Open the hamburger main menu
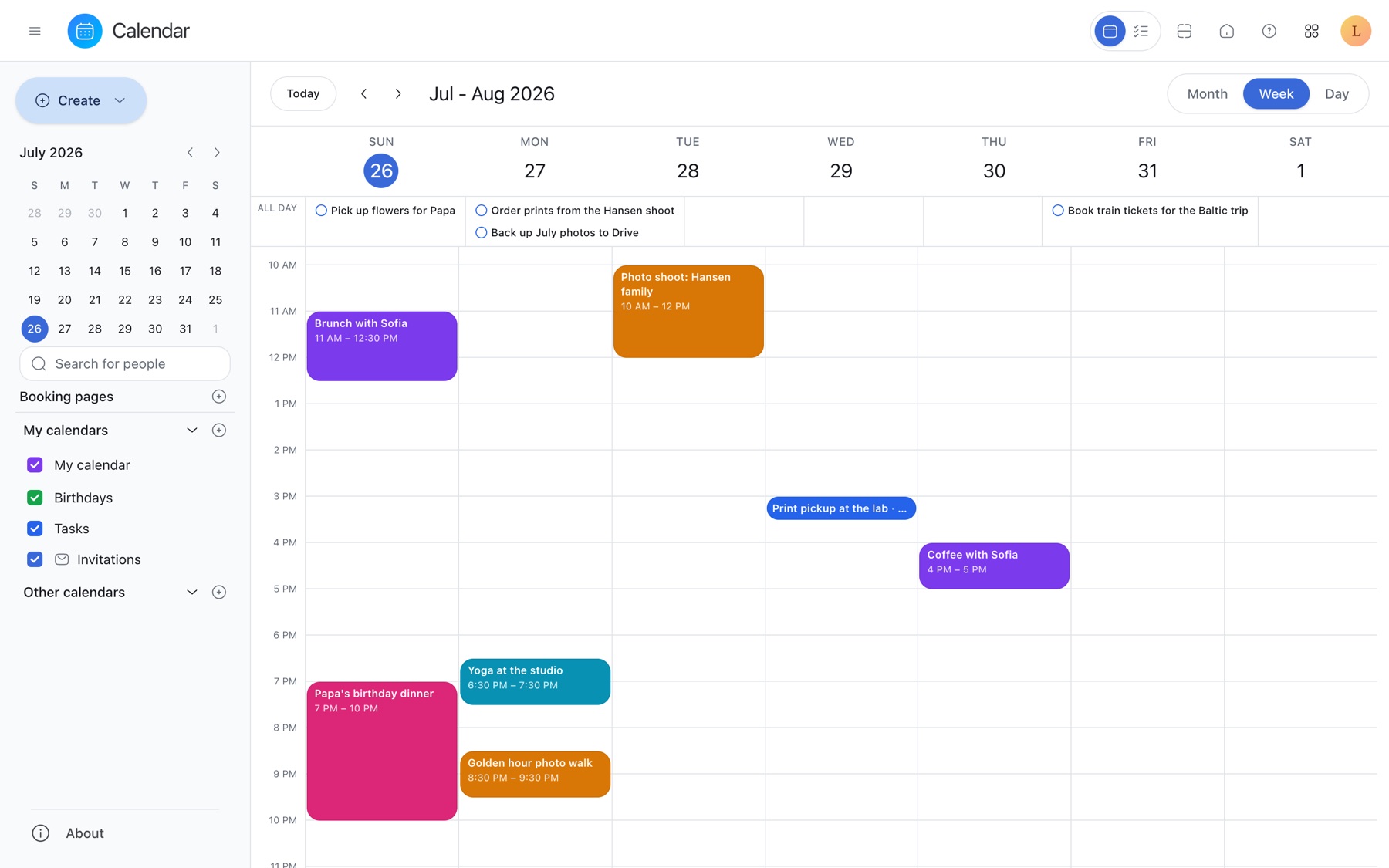The width and height of the screenshot is (1389, 868). [x=35, y=31]
